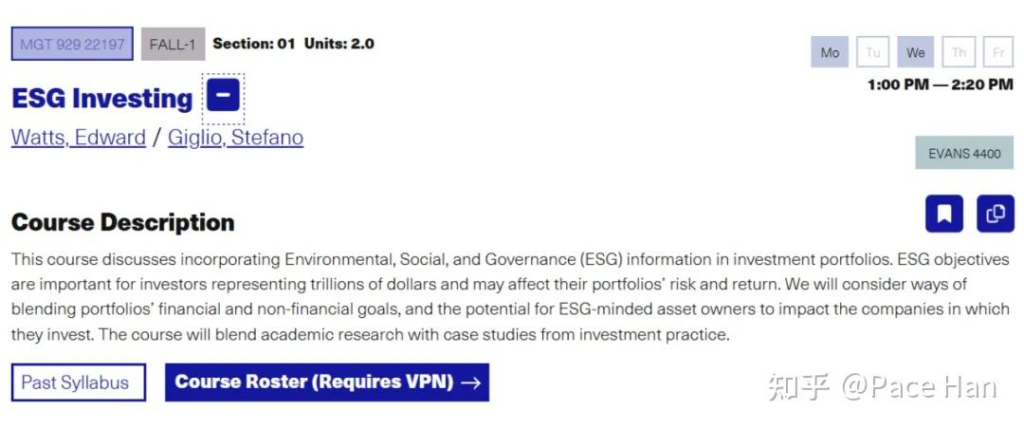Open Course Roster (Requires VPN)
1024x429 pixels.
pos(327,382)
